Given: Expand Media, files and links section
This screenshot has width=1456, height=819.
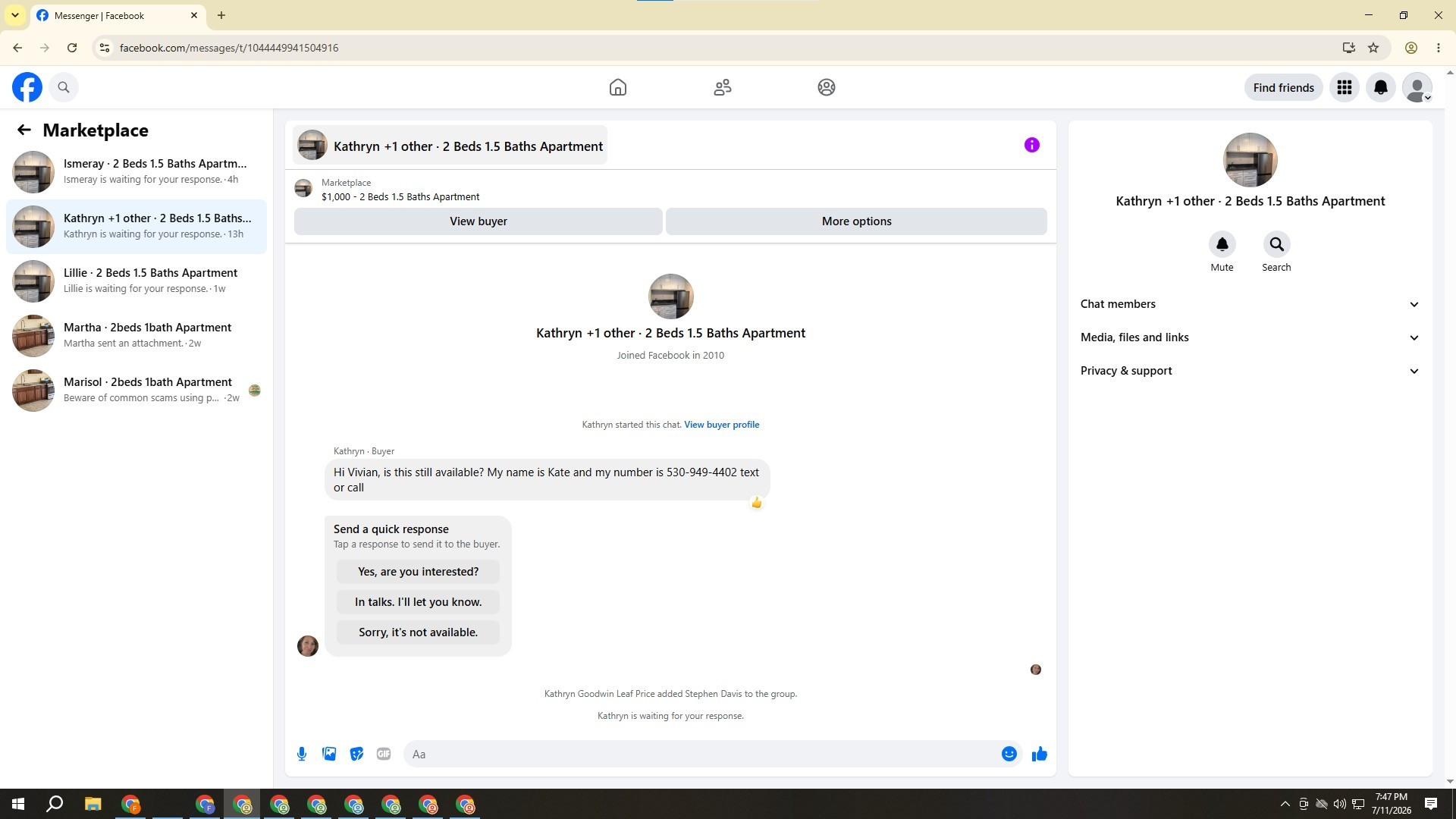Looking at the screenshot, I should click(x=1250, y=337).
